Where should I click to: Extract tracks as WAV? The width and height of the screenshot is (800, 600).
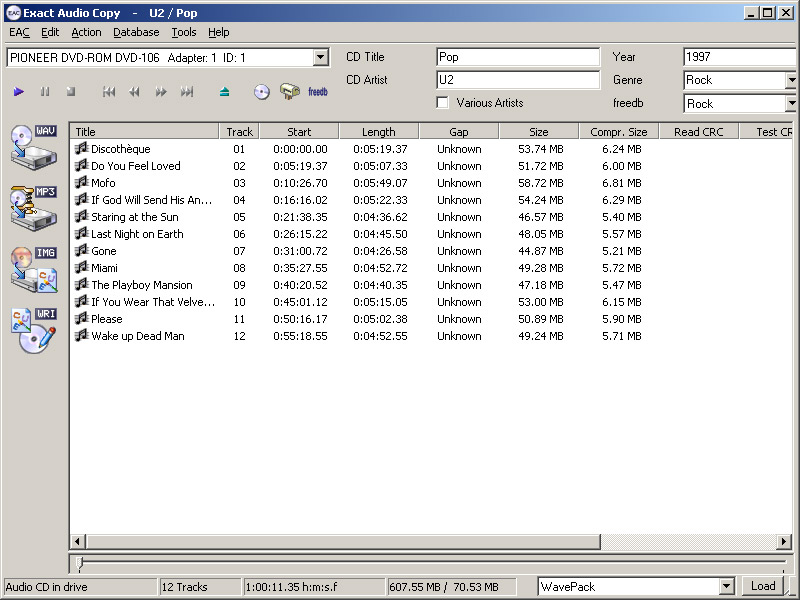point(34,147)
